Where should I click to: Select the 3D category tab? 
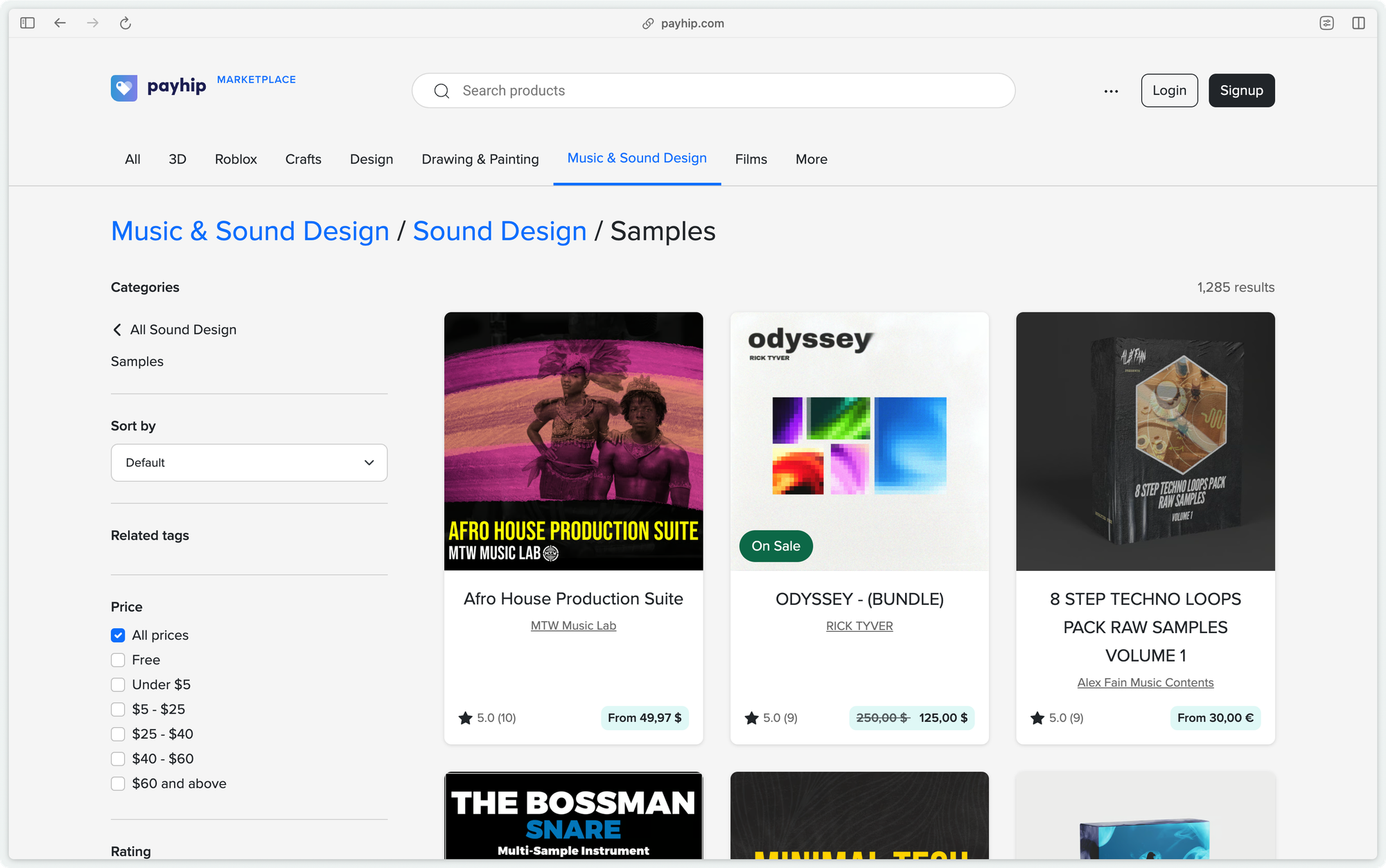tap(177, 159)
